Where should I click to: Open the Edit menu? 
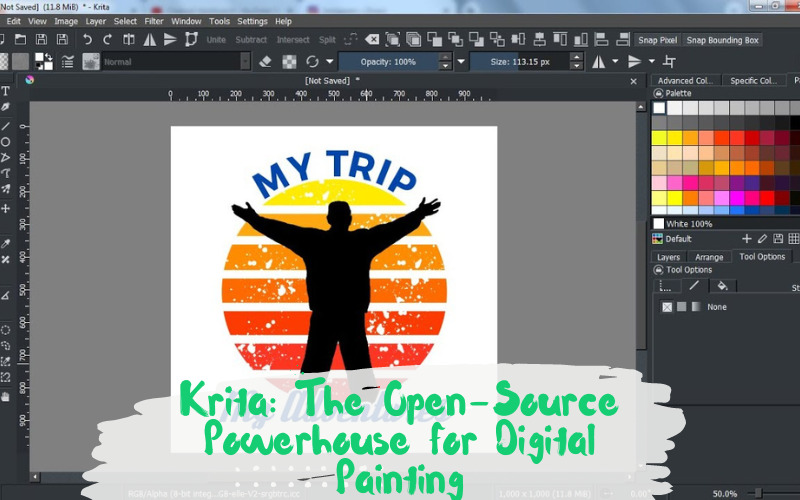(13, 21)
